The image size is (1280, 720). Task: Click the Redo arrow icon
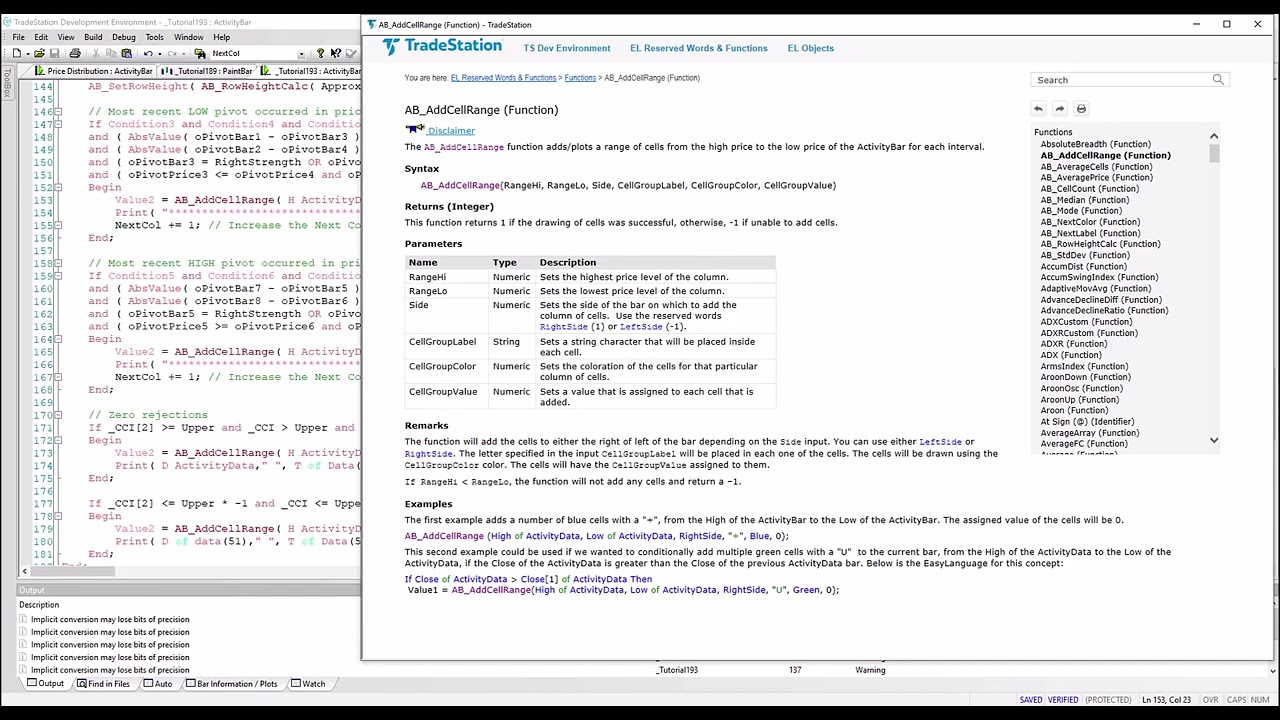(x=172, y=53)
